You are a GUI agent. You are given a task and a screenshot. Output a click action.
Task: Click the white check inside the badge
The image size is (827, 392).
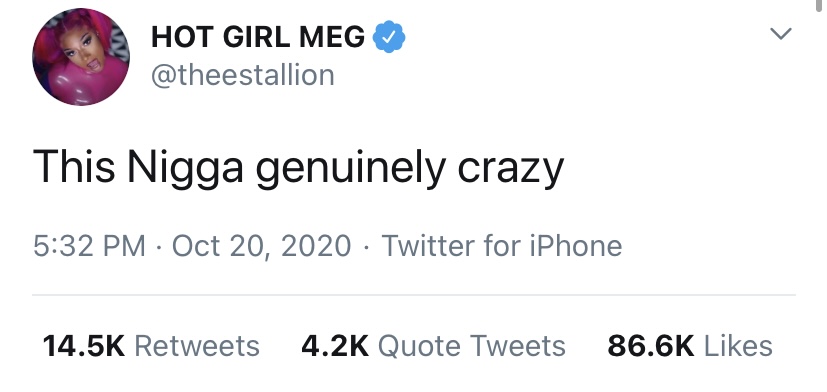pos(389,37)
